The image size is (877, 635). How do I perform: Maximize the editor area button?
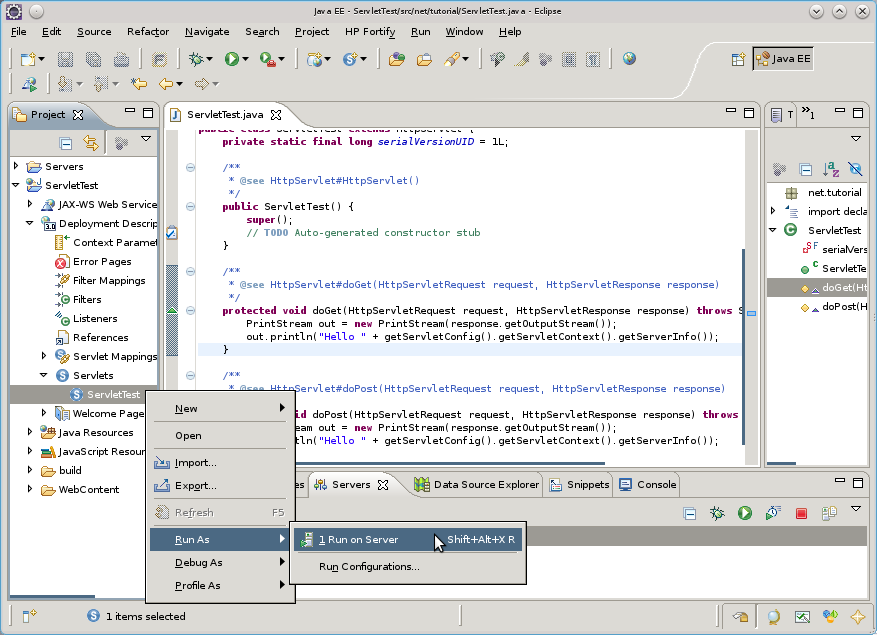pos(749,113)
